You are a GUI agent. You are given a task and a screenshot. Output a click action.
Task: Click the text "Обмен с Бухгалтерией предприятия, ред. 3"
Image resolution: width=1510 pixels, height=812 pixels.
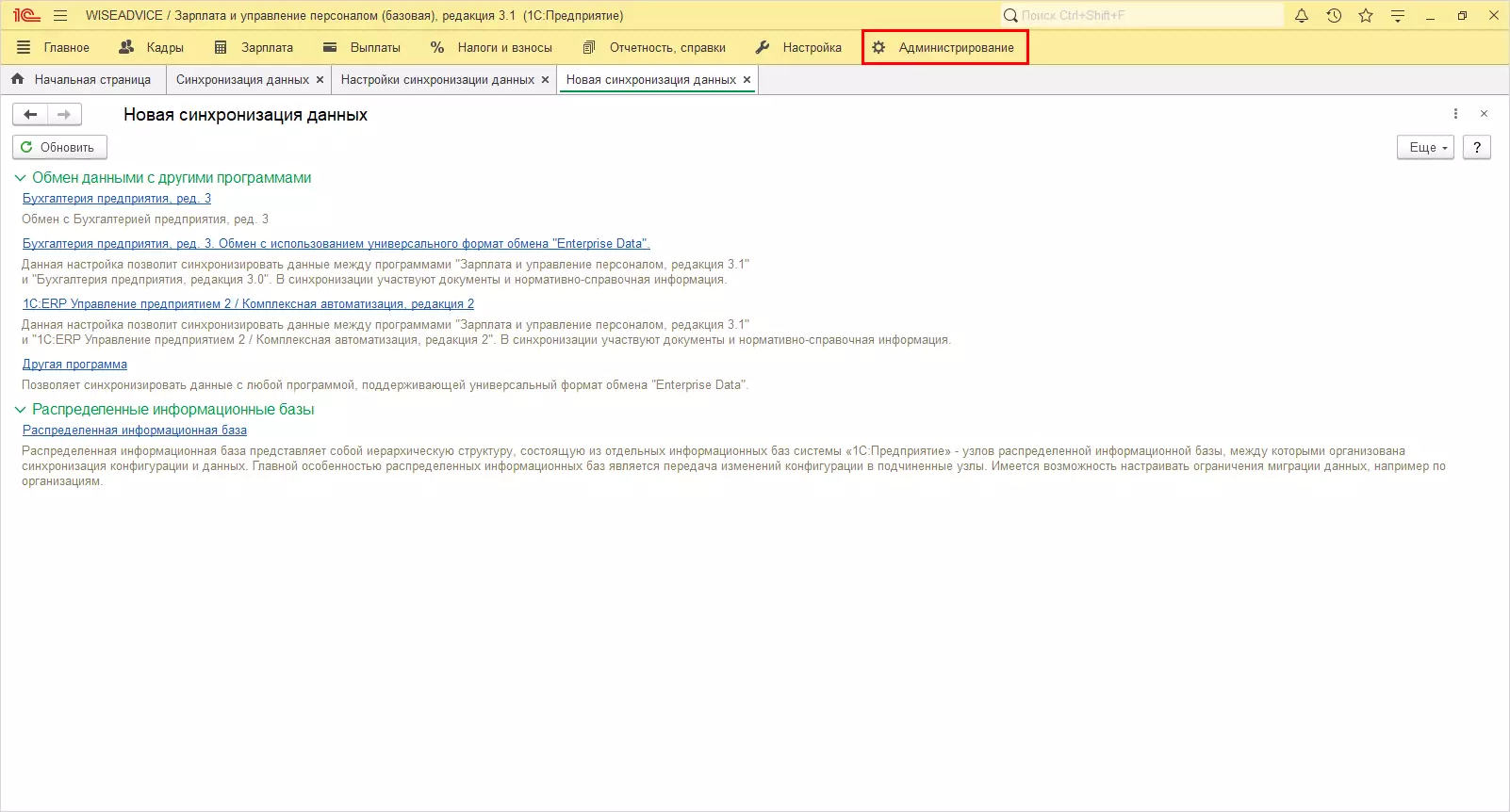145,219
